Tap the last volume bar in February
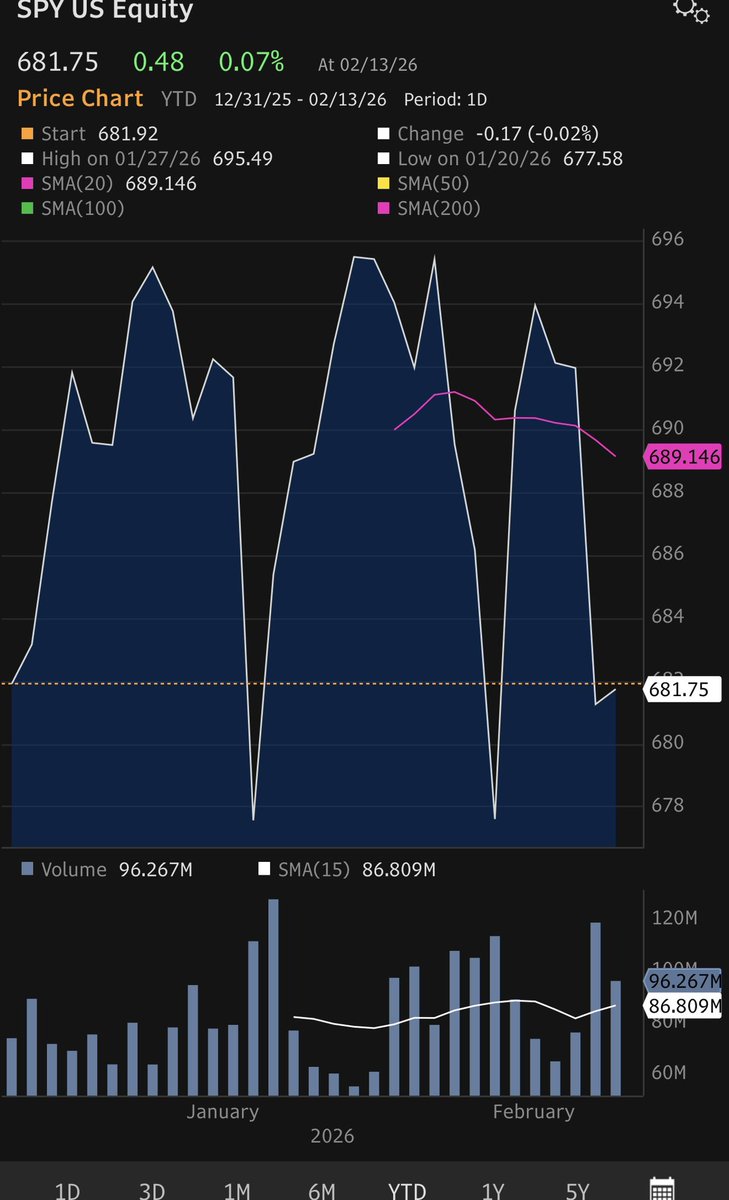Screen dimensions: 729x1200 coord(616,1039)
